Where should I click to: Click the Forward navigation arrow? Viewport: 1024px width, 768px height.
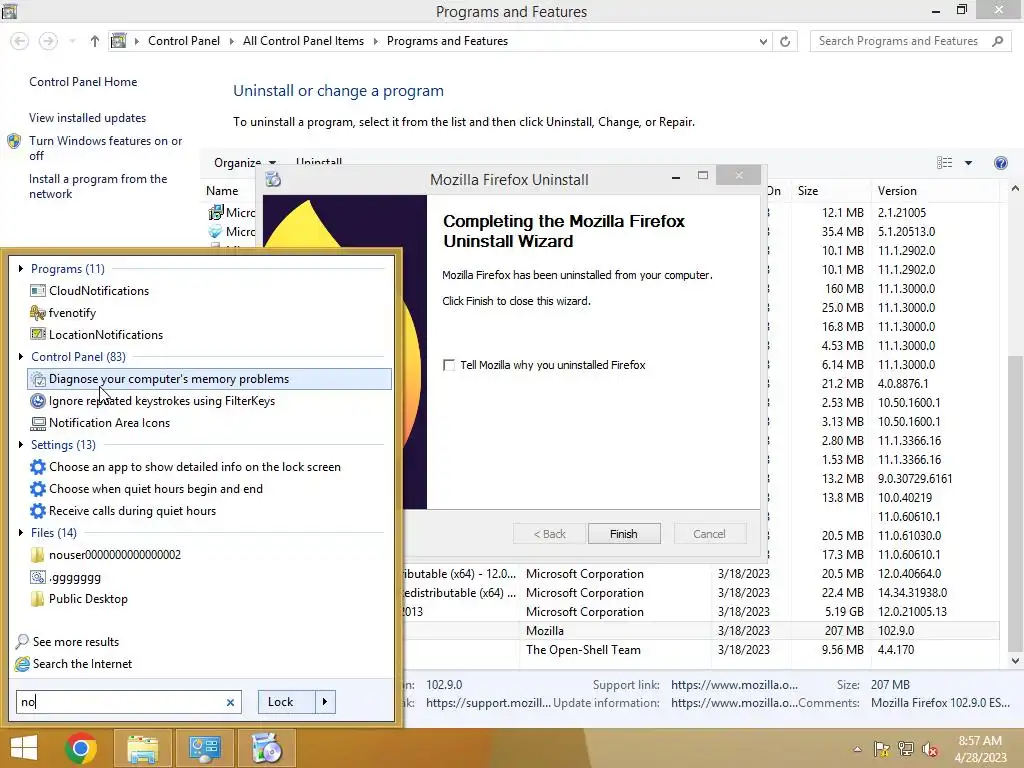[x=48, y=41]
